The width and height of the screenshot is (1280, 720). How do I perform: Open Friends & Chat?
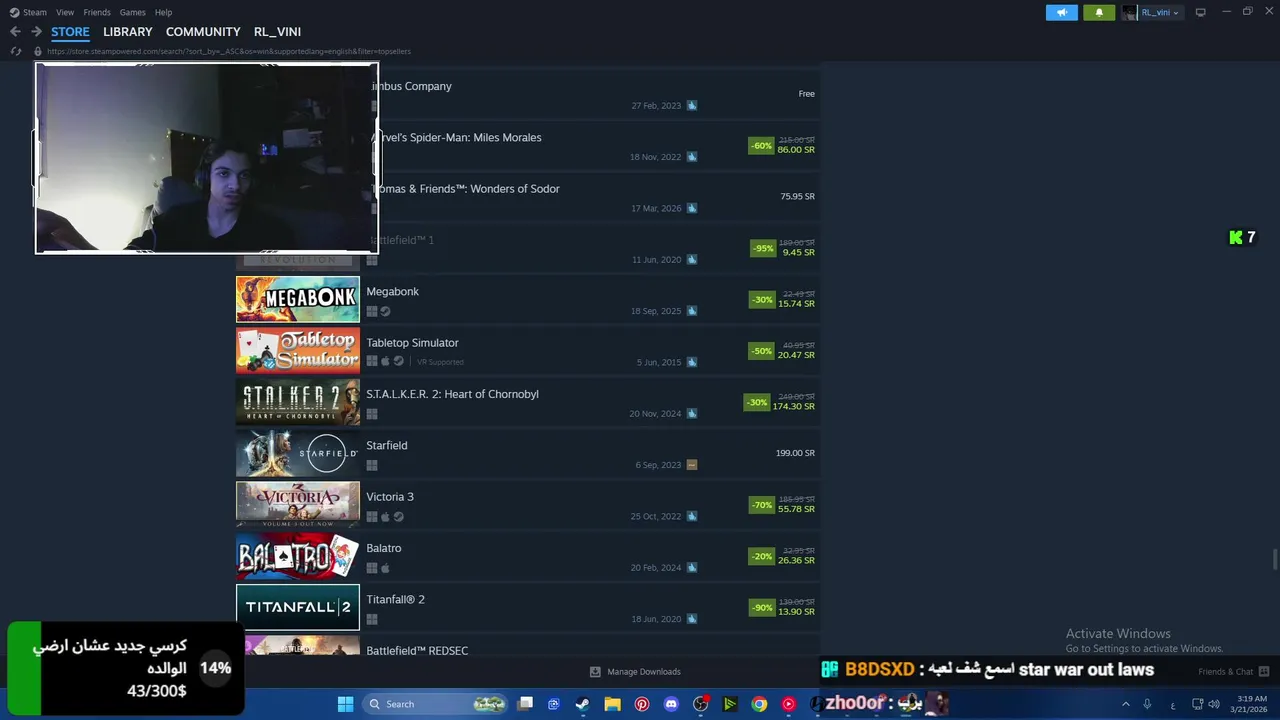pyautogui.click(x=1234, y=672)
